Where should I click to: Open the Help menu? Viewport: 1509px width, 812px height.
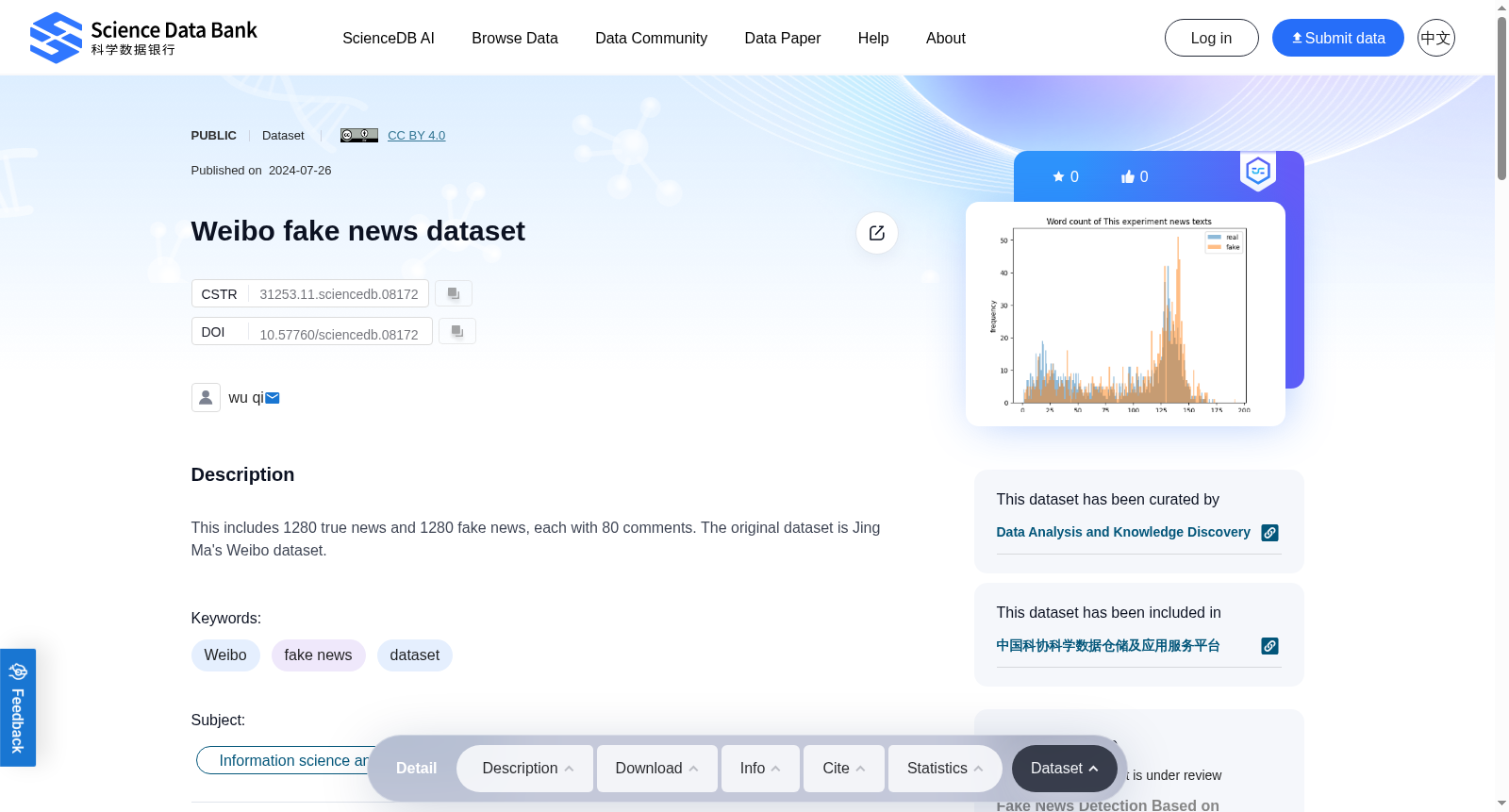873,38
